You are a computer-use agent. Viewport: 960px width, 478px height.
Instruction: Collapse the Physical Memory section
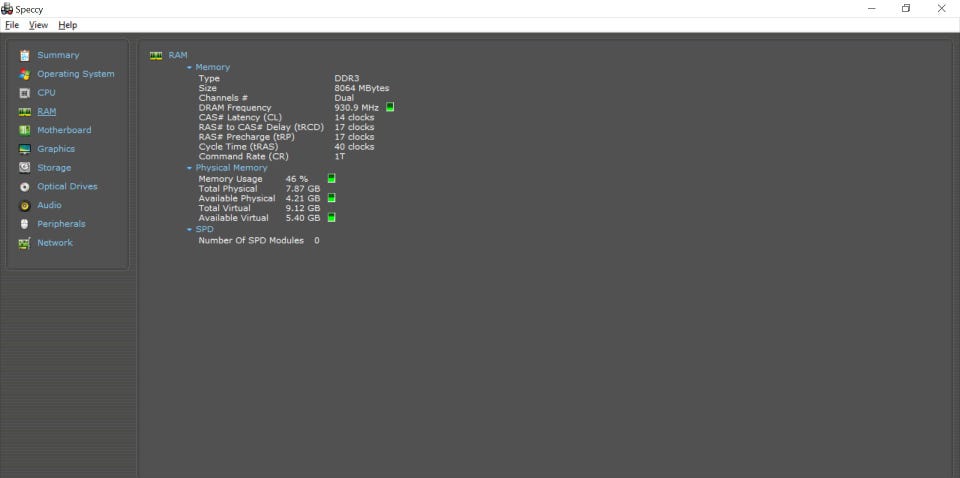pos(190,168)
